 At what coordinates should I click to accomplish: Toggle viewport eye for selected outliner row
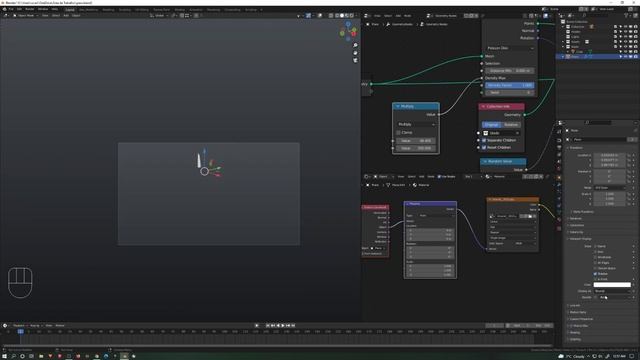click(625, 57)
